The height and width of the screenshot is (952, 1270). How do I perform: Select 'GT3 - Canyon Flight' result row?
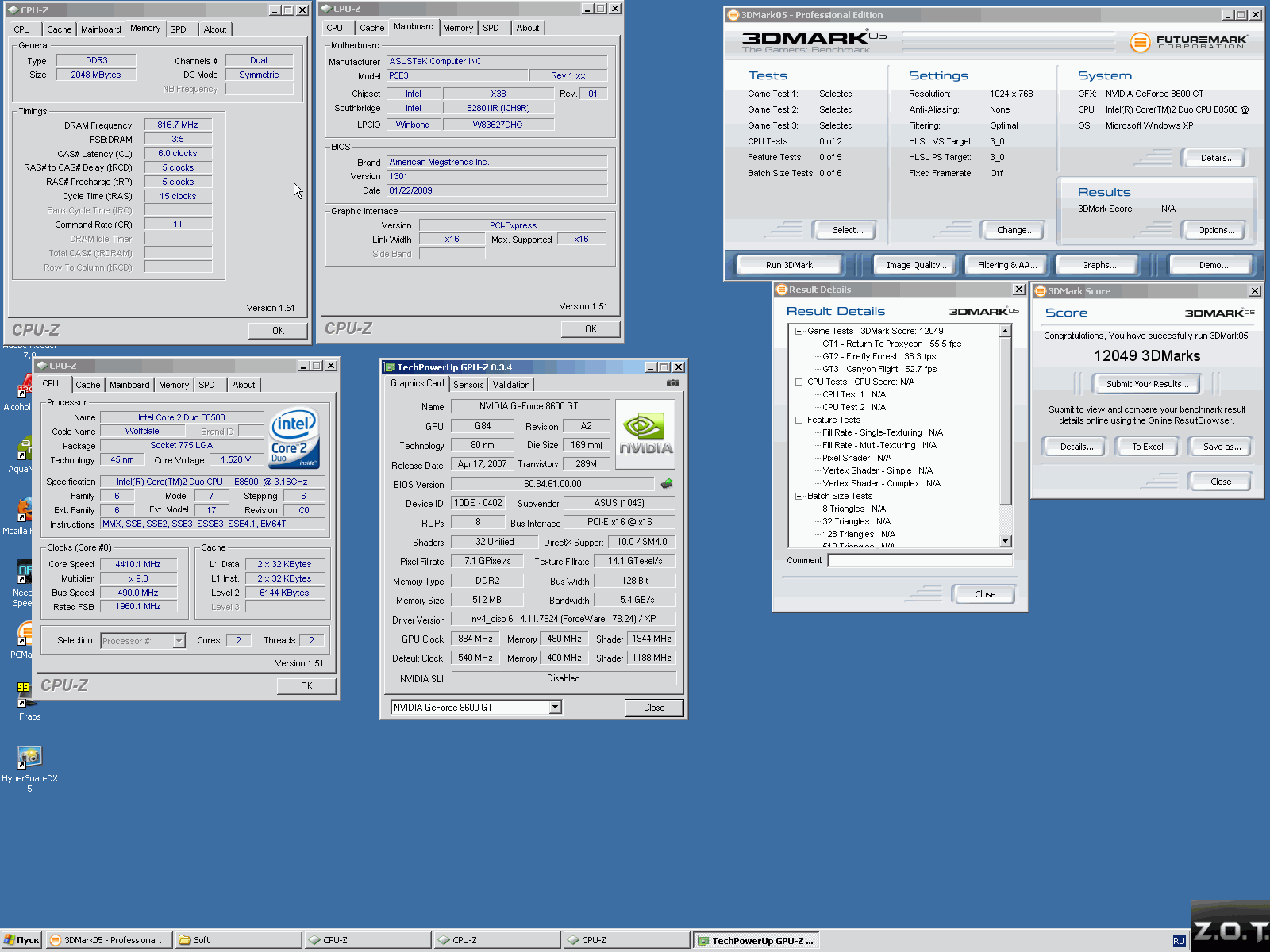tap(879, 369)
